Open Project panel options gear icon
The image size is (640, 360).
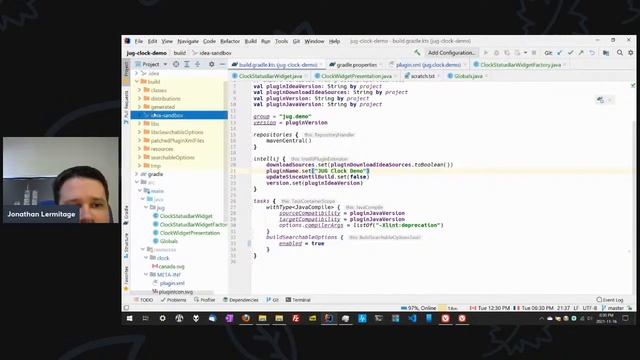(x=211, y=64)
